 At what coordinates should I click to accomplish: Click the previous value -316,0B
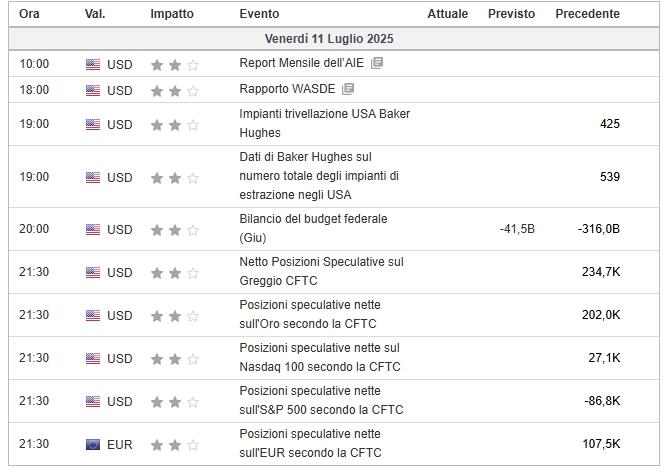tap(598, 229)
